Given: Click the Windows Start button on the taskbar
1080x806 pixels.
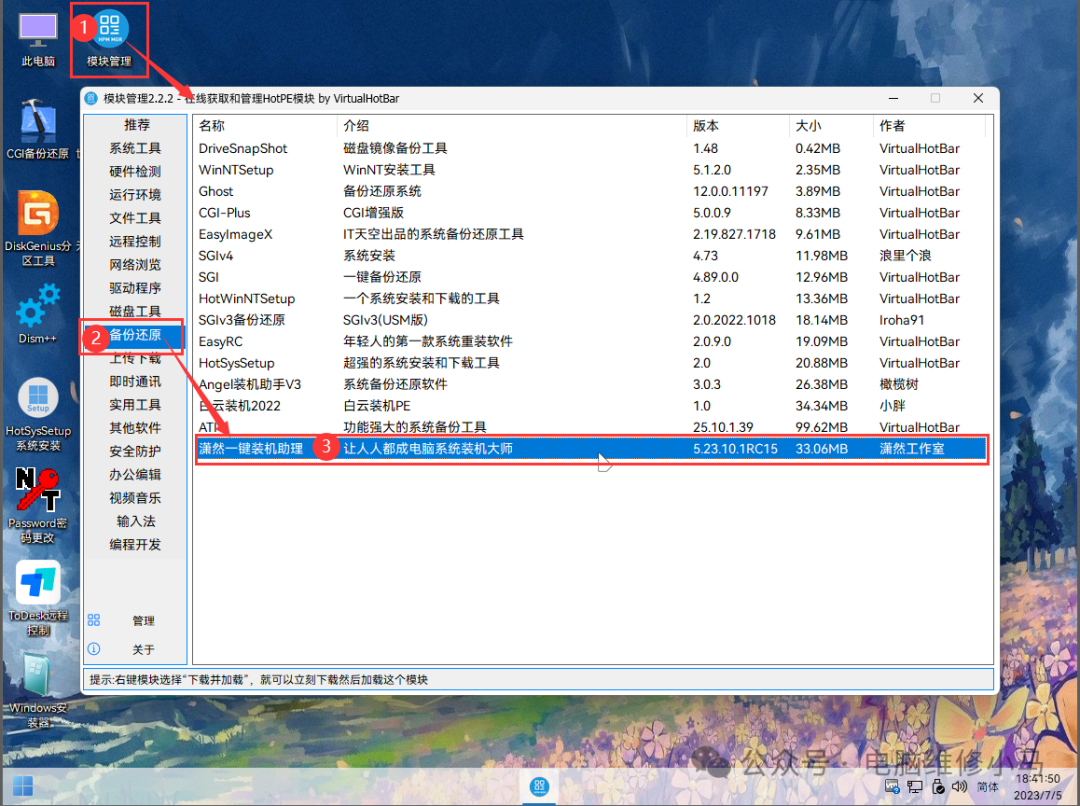Looking at the screenshot, I should click(23, 786).
